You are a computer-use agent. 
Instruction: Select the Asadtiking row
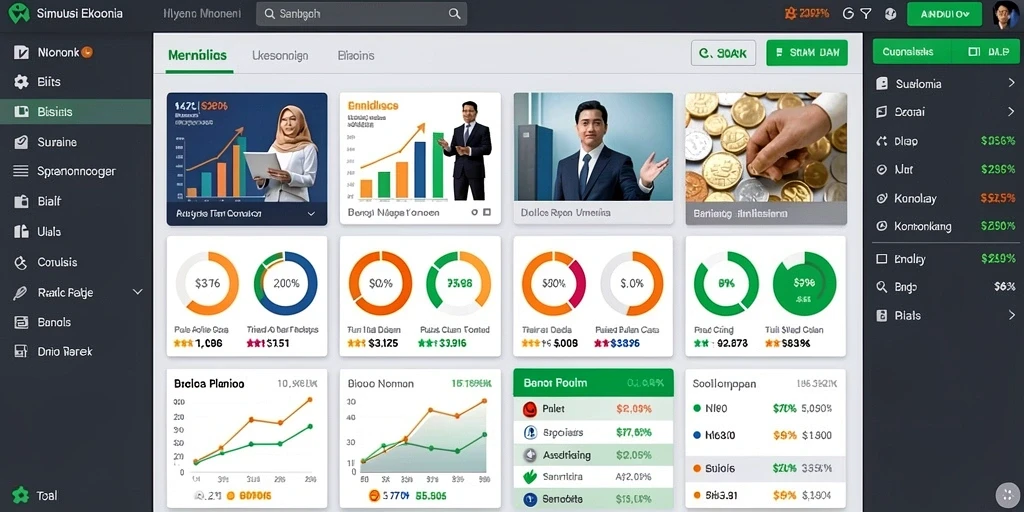click(593, 455)
